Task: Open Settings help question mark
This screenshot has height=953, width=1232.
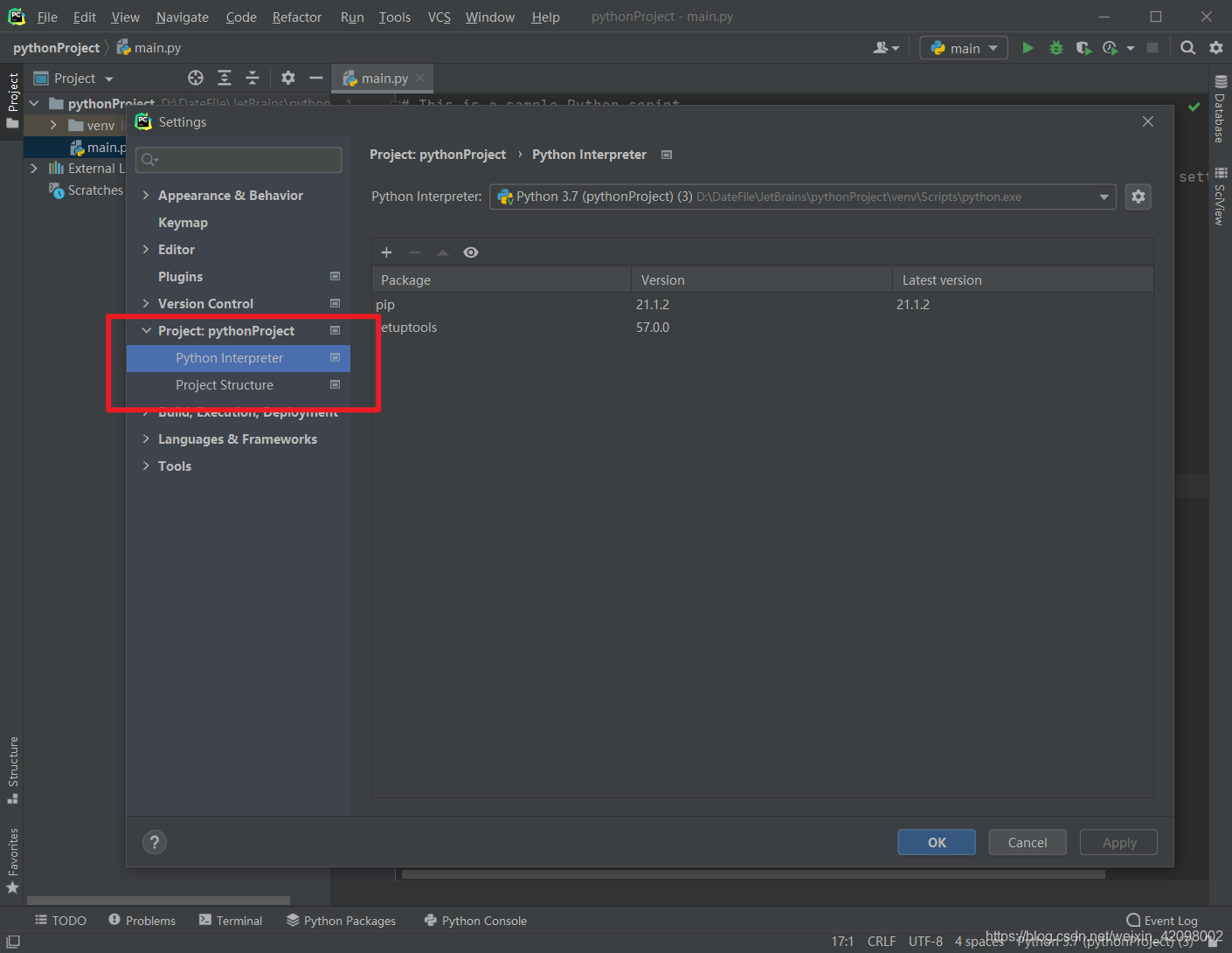Action: (155, 842)
